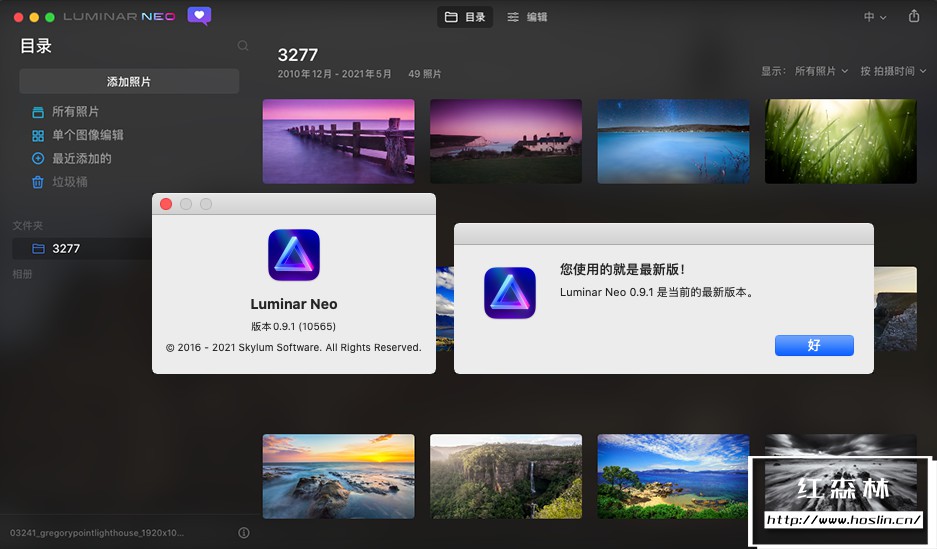Switch to the 目录 catalog tab
Screen dimensions: 937x549
(x=465, y=17)
